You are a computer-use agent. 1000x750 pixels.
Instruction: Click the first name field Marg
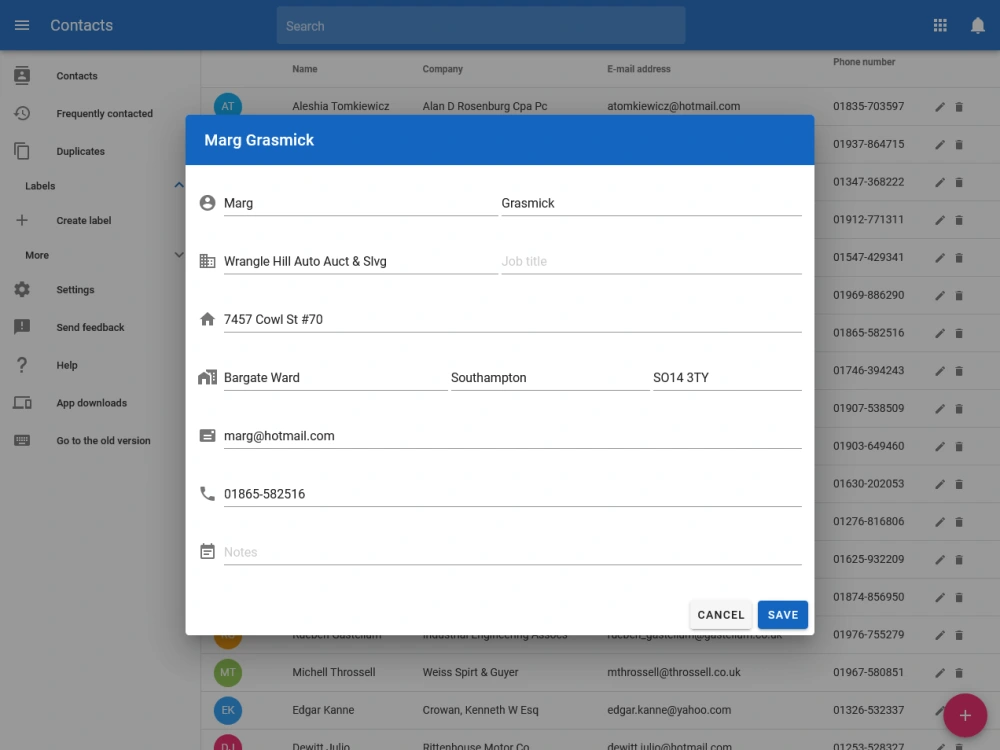point(360,203)
